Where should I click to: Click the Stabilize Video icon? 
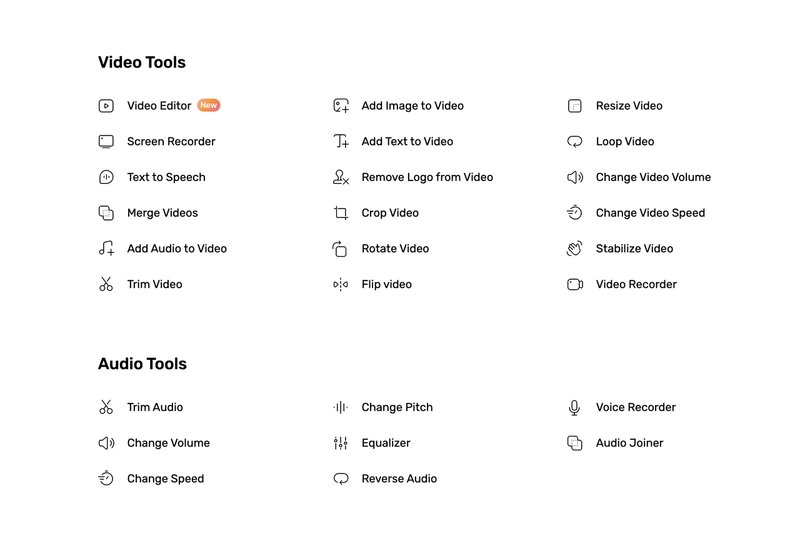tap(575, 249)
